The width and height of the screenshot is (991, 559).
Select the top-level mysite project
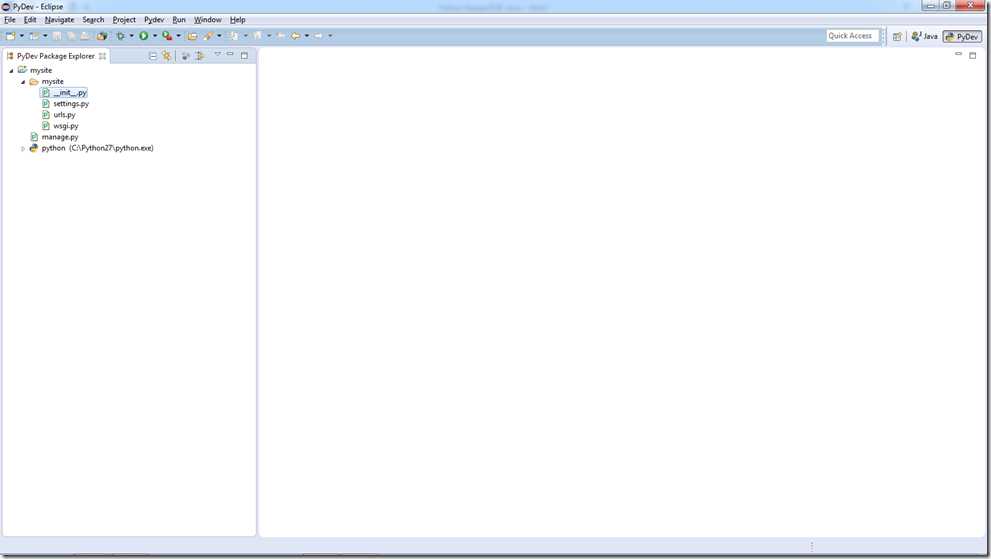(x=41, y=70)
